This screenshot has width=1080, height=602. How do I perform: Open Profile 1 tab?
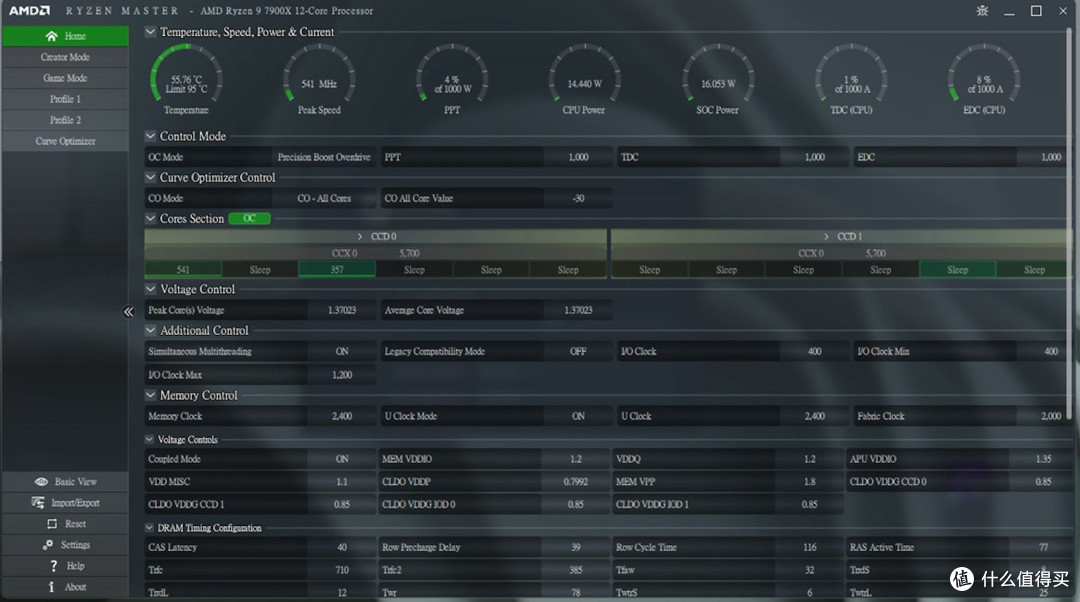pos(65,99)
